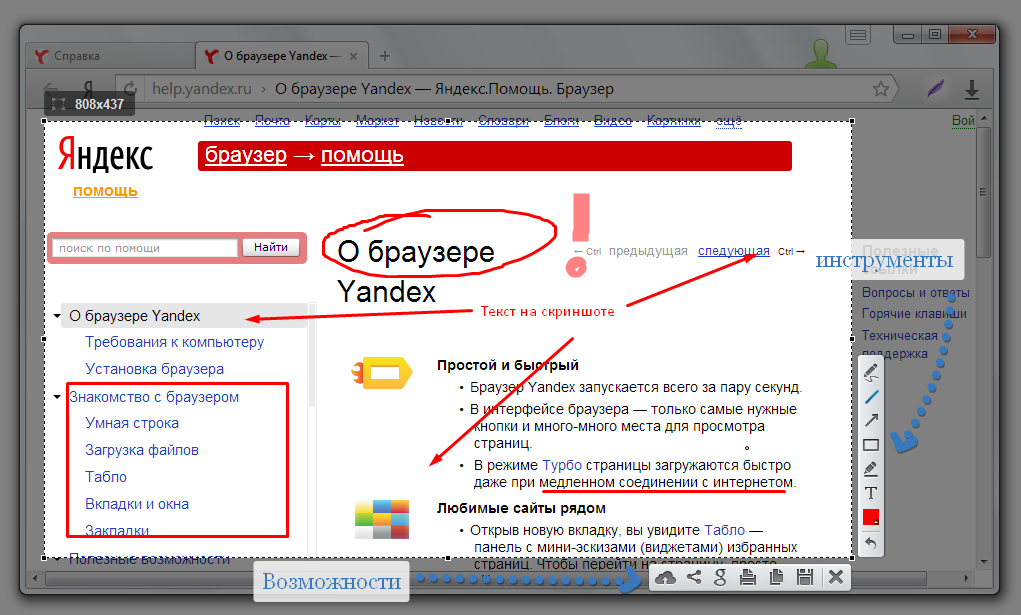This screenshot has width=1021, height=615.
Task: Share screenshot via social networks icon
Action: 693,577
